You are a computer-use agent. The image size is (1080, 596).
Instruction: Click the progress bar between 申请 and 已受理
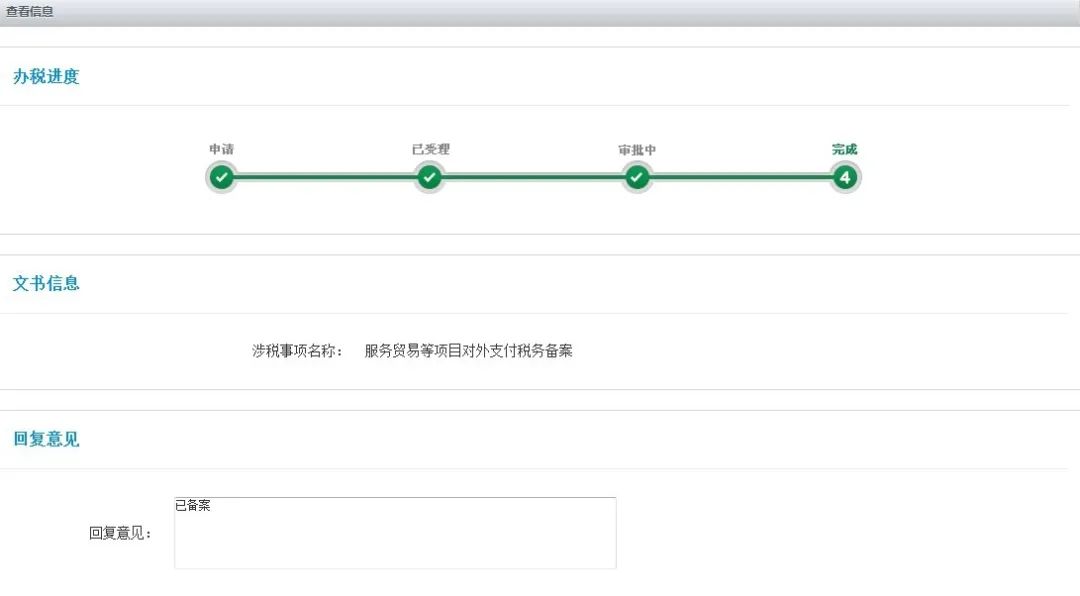tap(325, 178)
